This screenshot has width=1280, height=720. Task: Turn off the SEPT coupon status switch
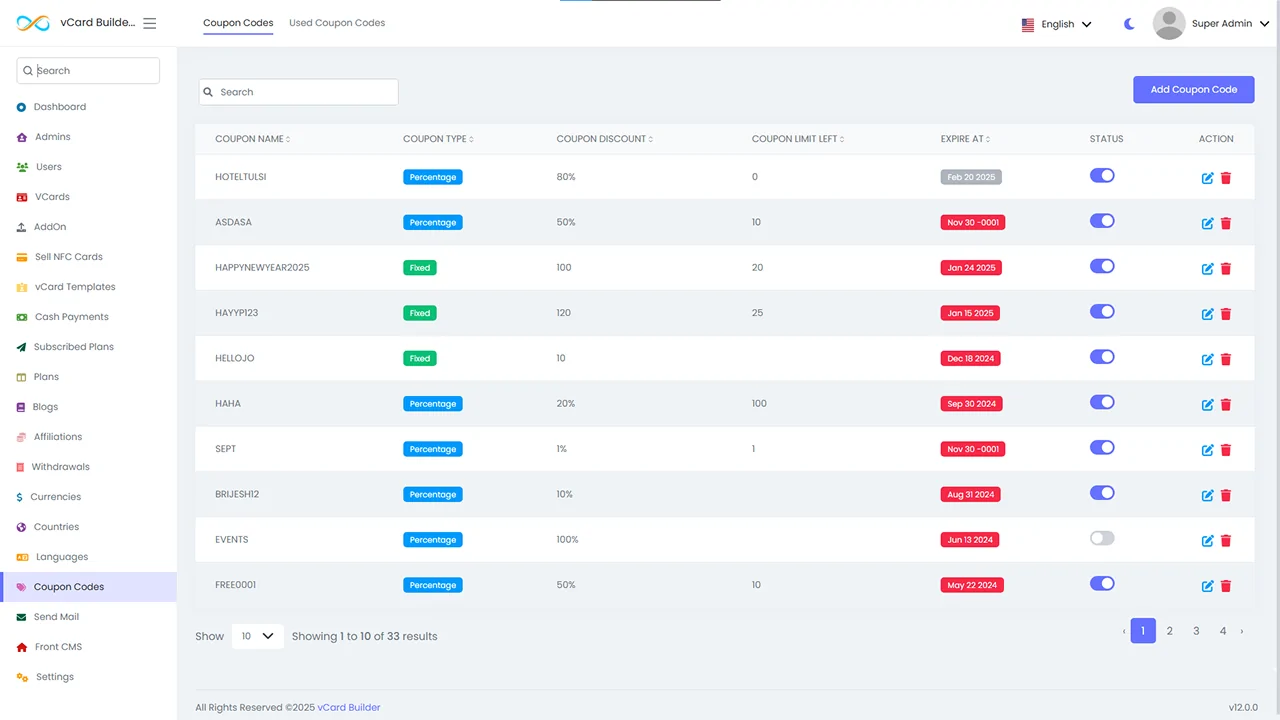pyautogui.click(x=1102, y=448)
